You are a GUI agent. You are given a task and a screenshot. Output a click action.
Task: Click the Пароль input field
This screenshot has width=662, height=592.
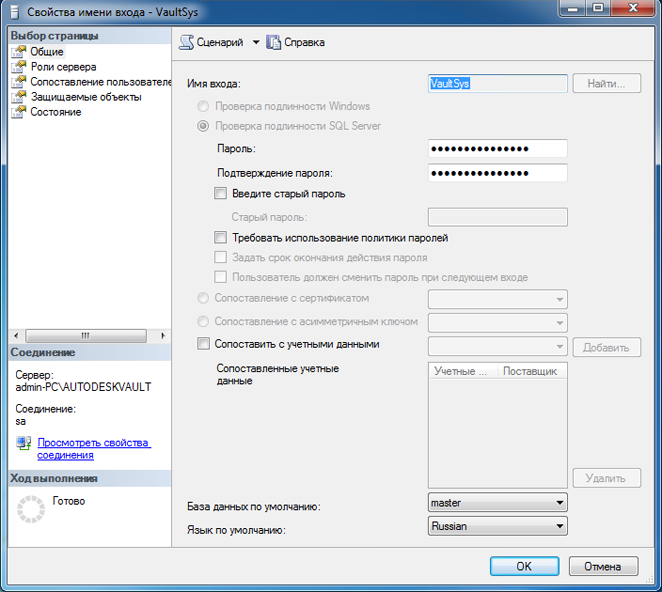tap(497, 149)
